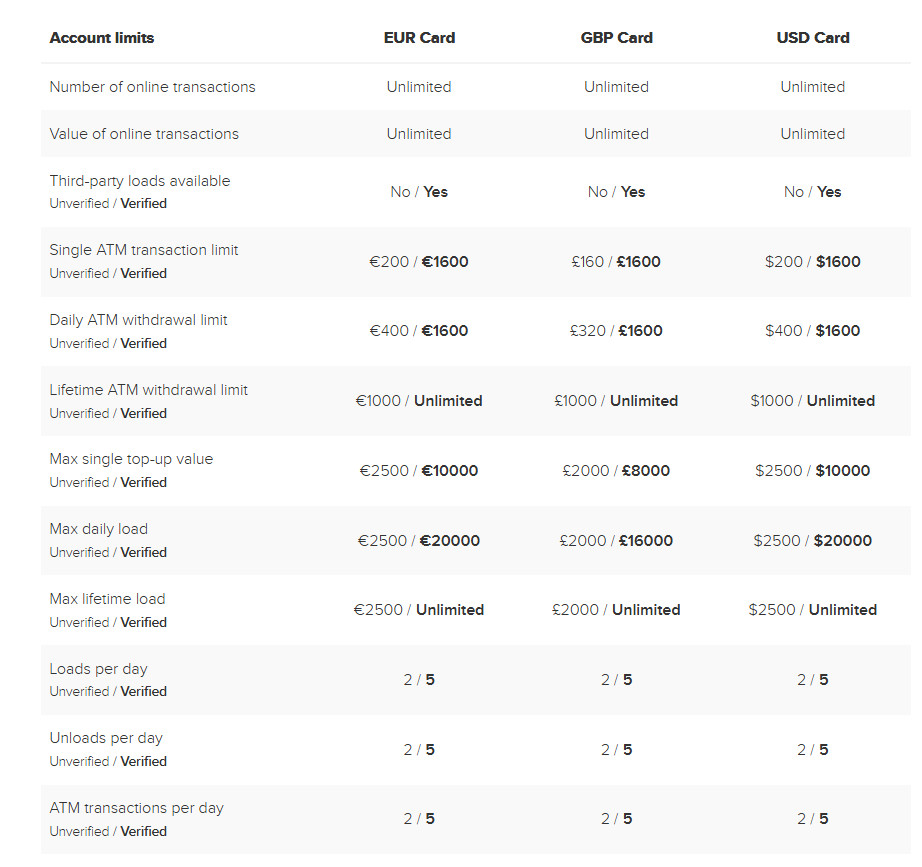Screen dimensions: 922x867
Task: Select the GBP Card column header
Action: click(616, 38)
